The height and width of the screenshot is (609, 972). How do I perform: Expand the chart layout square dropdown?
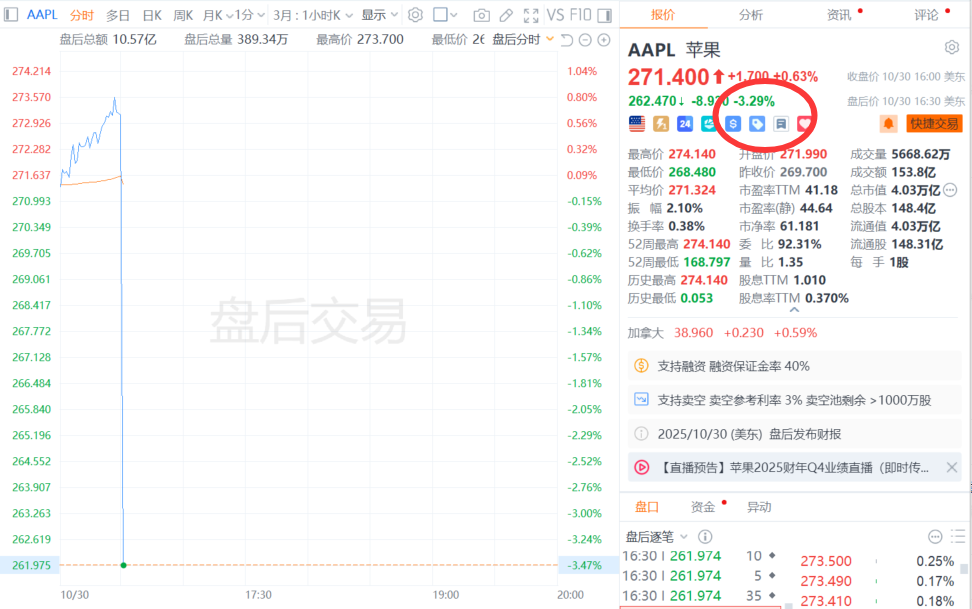[447, 15]
